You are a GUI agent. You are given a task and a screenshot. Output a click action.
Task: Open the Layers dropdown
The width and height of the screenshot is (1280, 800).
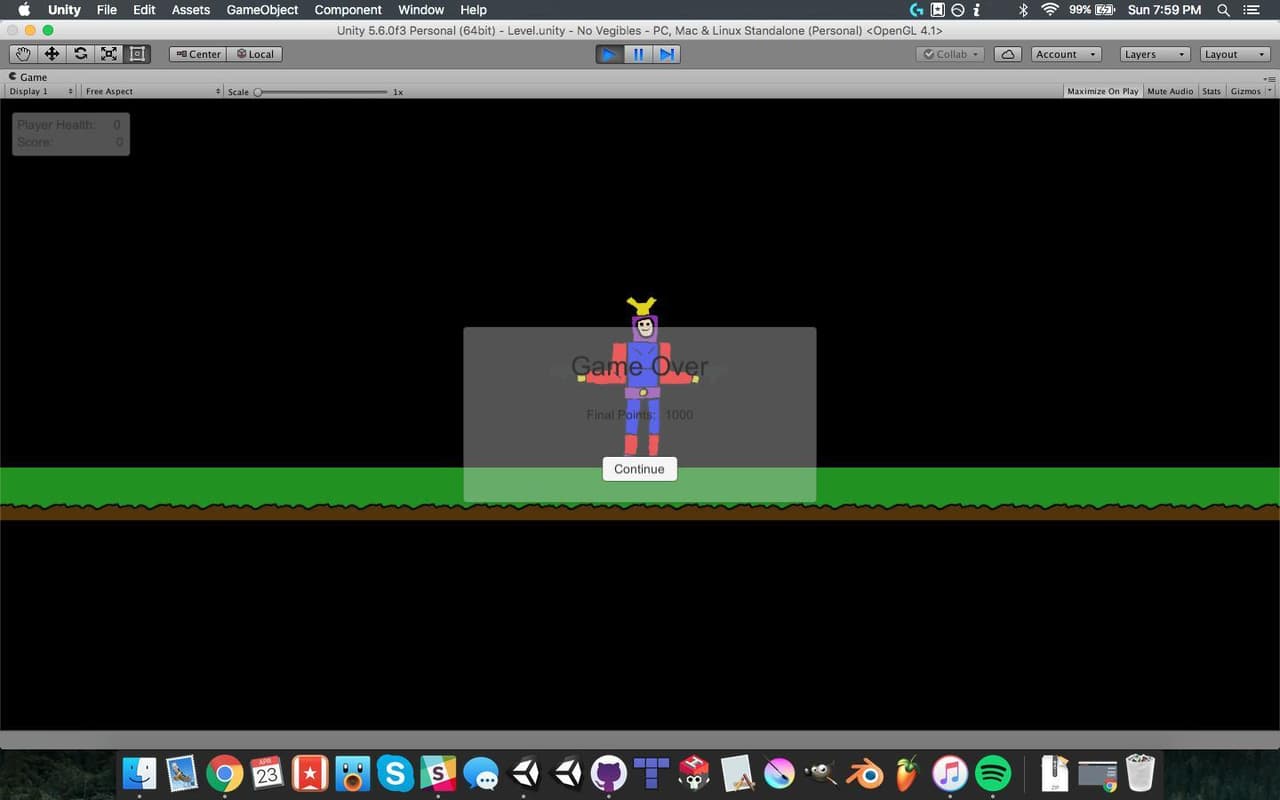click(x=1155, y=54)
